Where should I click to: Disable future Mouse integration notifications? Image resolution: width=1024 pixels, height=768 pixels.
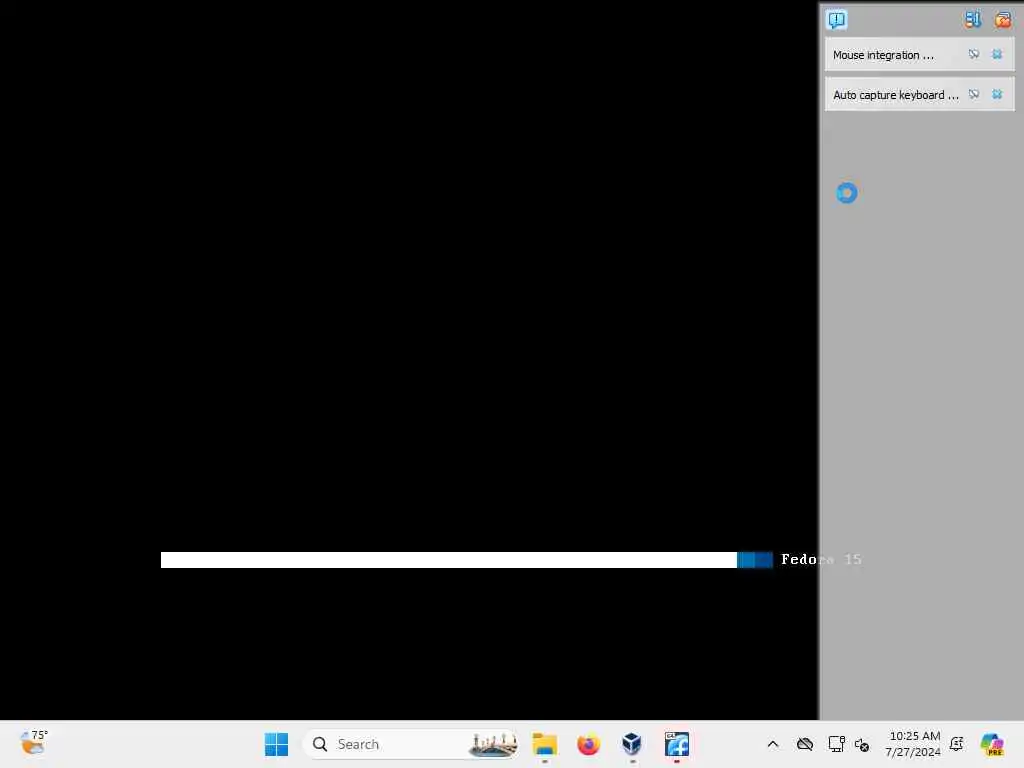[x=974, y=54]
